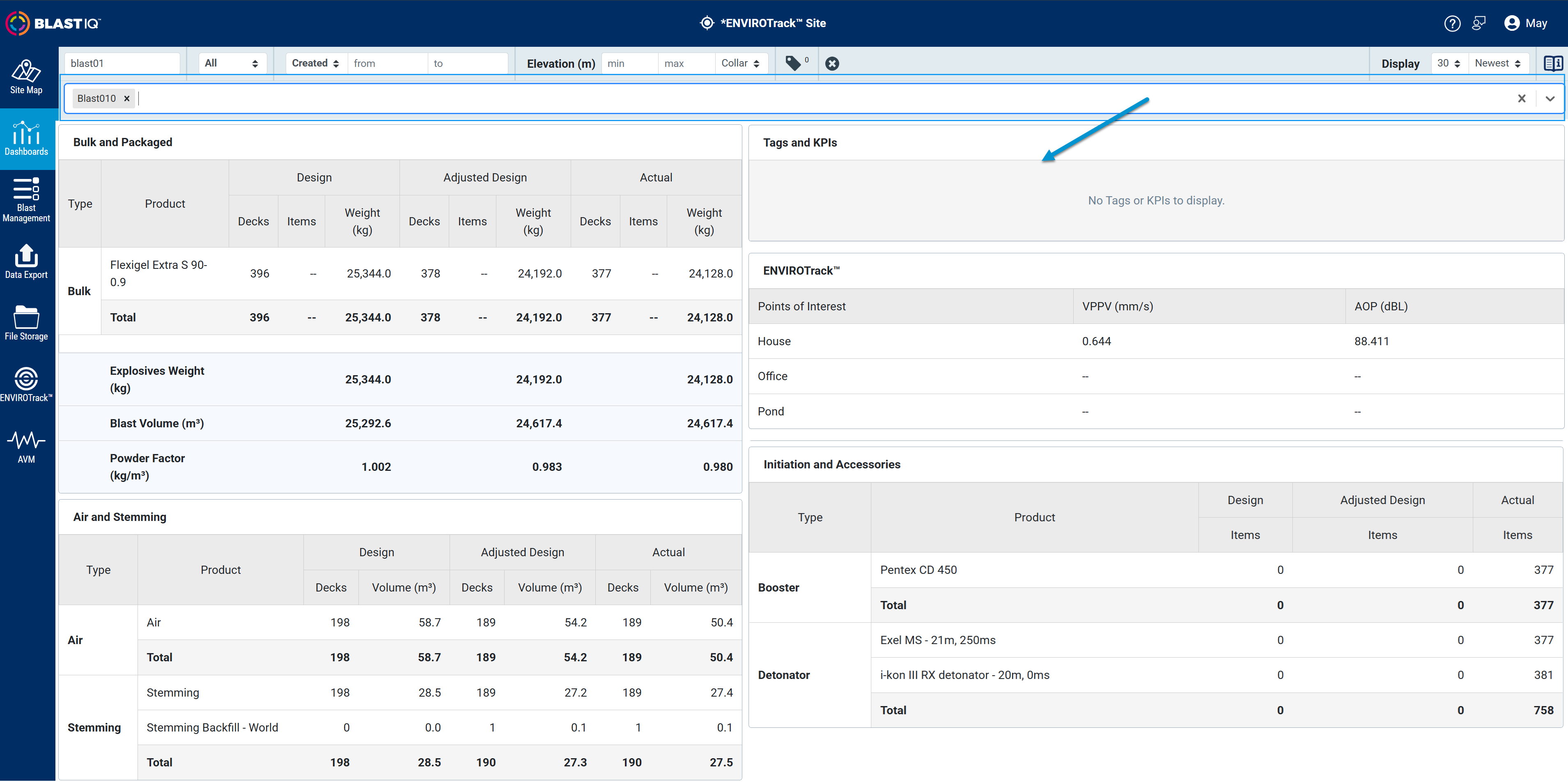
Task: Click the Display label
Action: tap(1399, 63)
